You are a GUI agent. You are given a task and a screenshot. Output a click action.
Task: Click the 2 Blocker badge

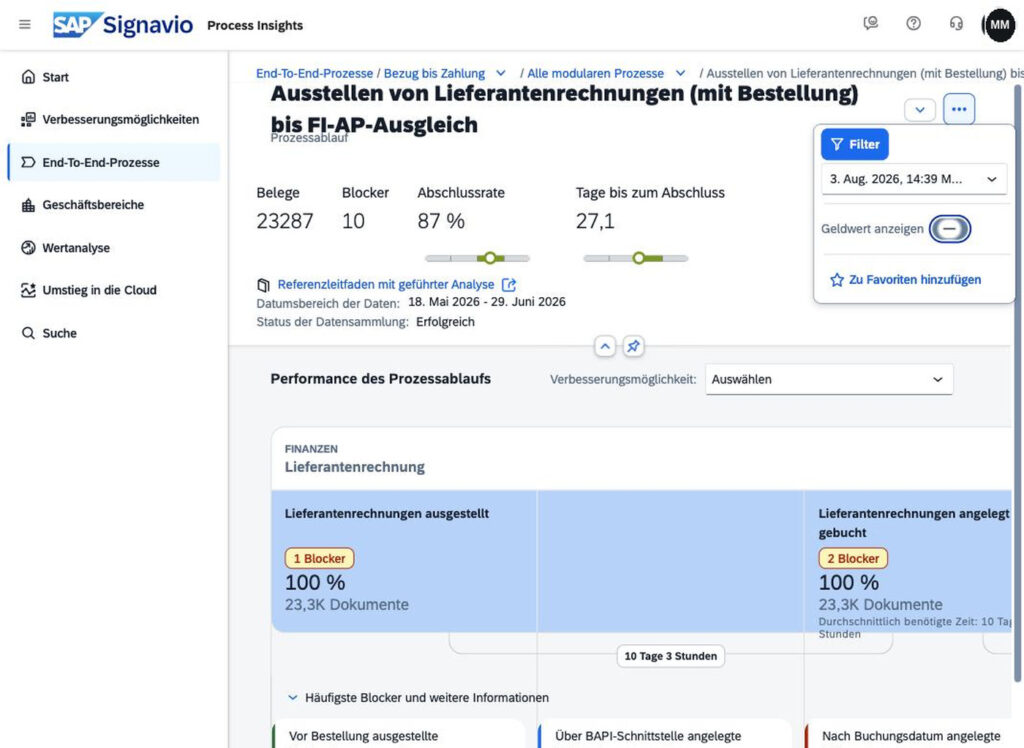(x=853, y=559)
